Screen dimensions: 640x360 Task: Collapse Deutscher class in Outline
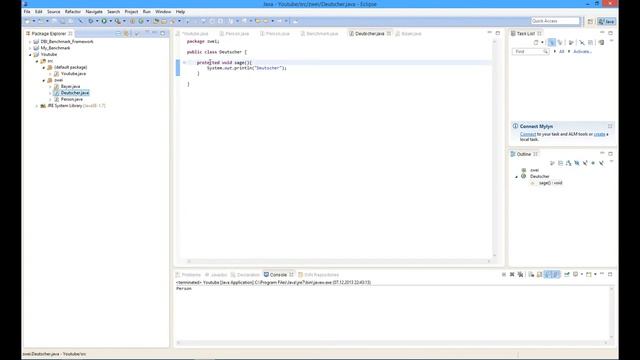[x=517, y=177]
